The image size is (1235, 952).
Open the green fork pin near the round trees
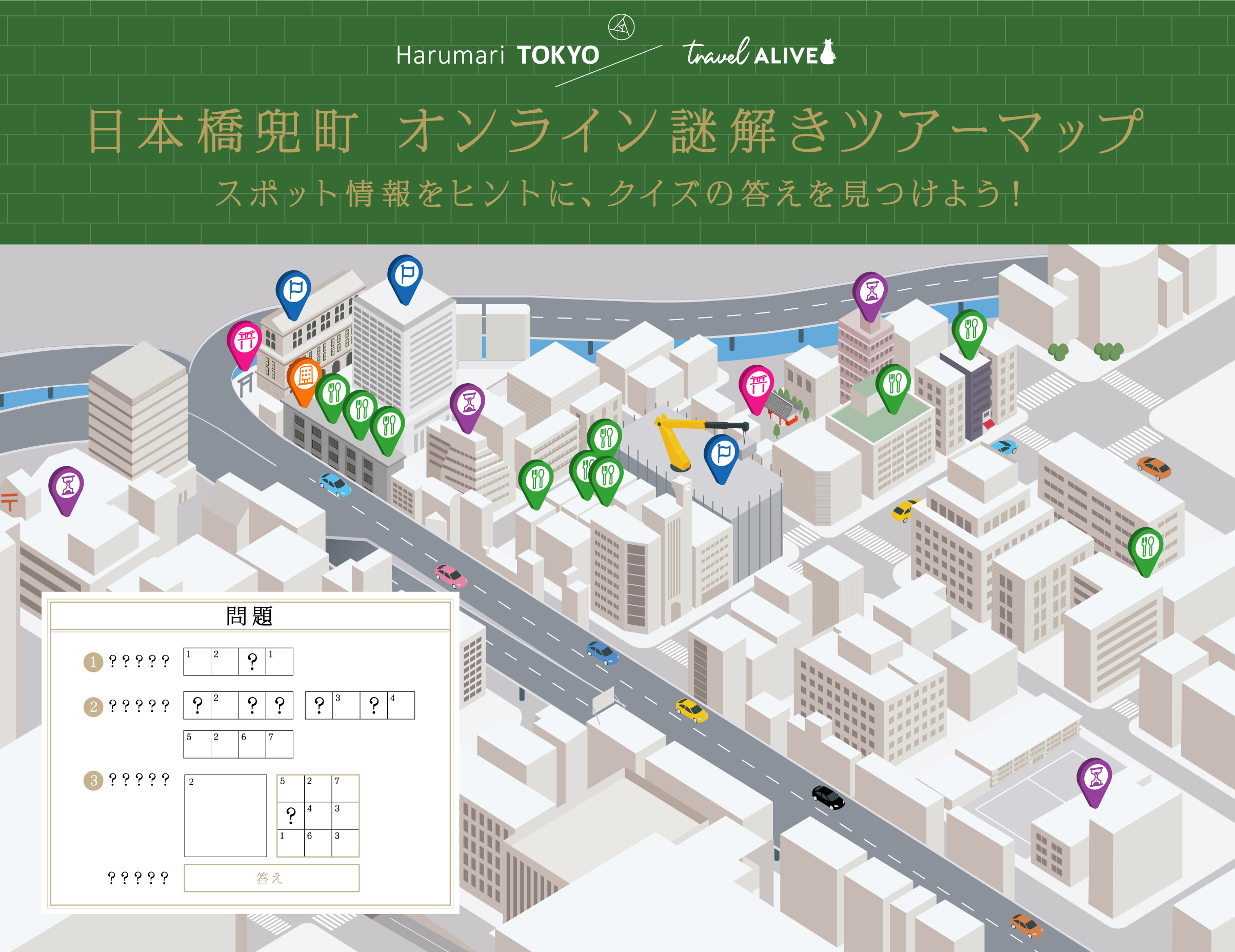[x=970, y=329]
